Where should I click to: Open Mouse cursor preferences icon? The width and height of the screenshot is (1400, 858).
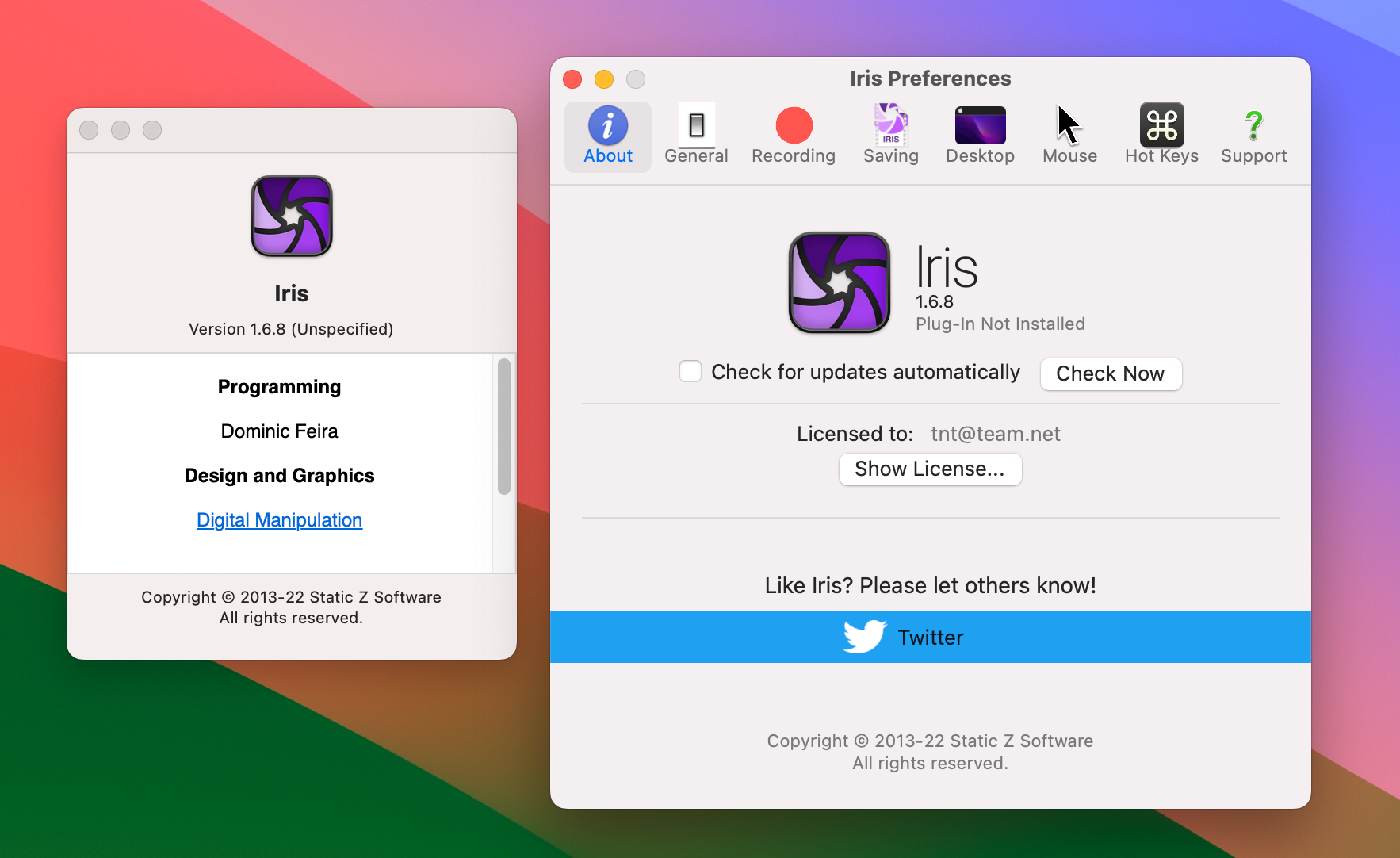click(1069, 125)
